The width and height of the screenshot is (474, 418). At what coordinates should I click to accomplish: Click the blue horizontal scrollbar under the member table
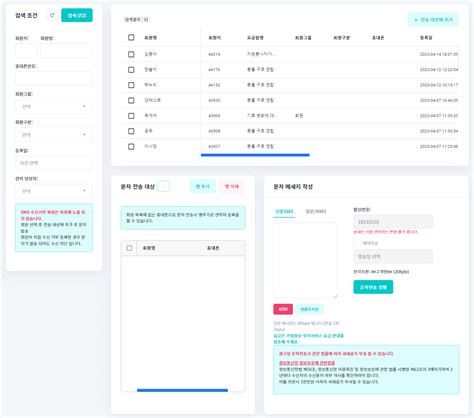[255, 155]
